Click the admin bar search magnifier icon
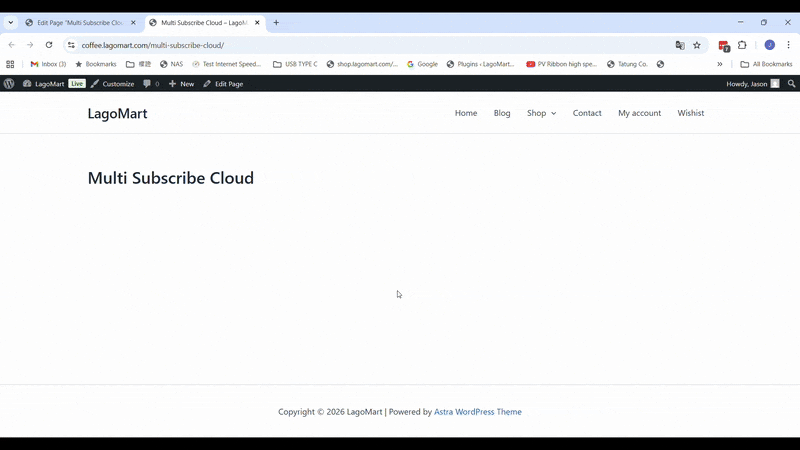The height and width of the screenshot is (450, 800). coord(791,84)
